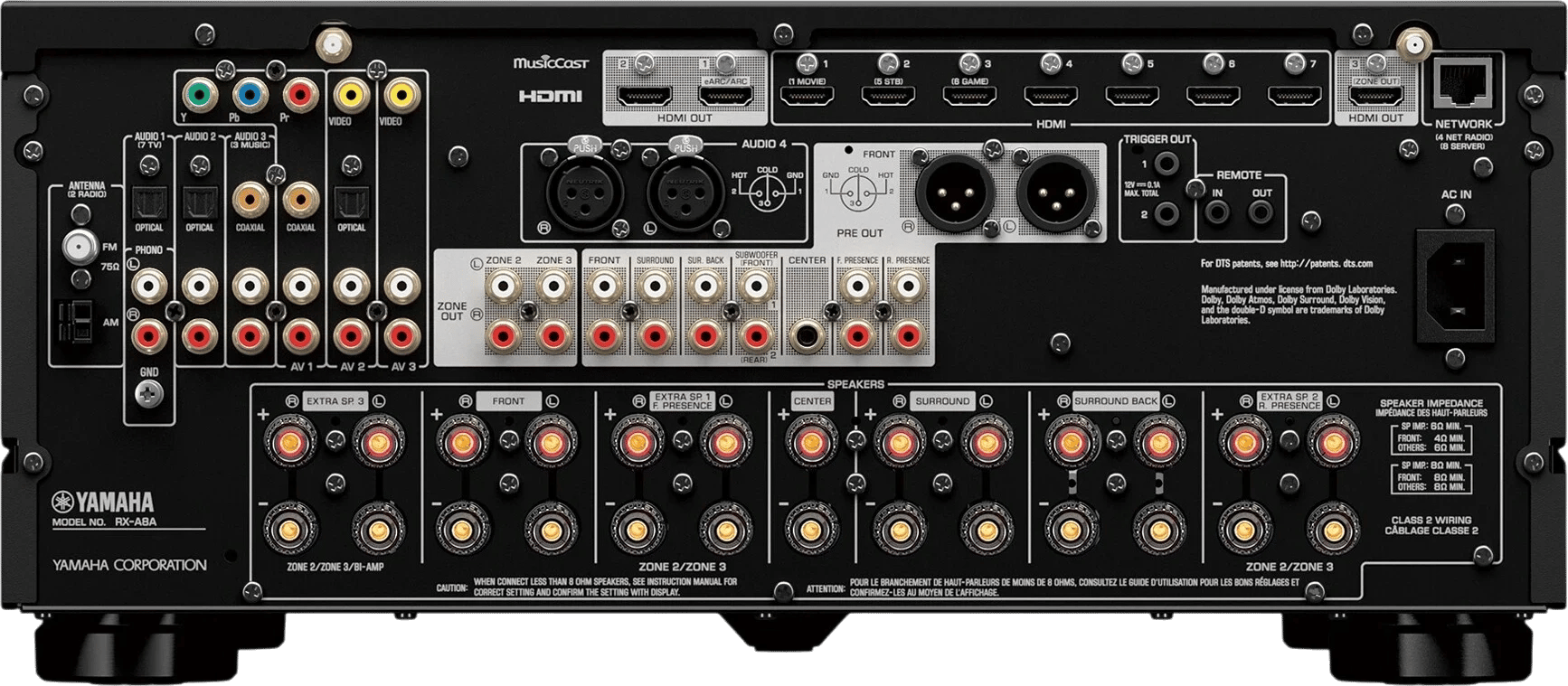
Task: Open the patents.dts.com URL text
Action: click(1327, 264)
